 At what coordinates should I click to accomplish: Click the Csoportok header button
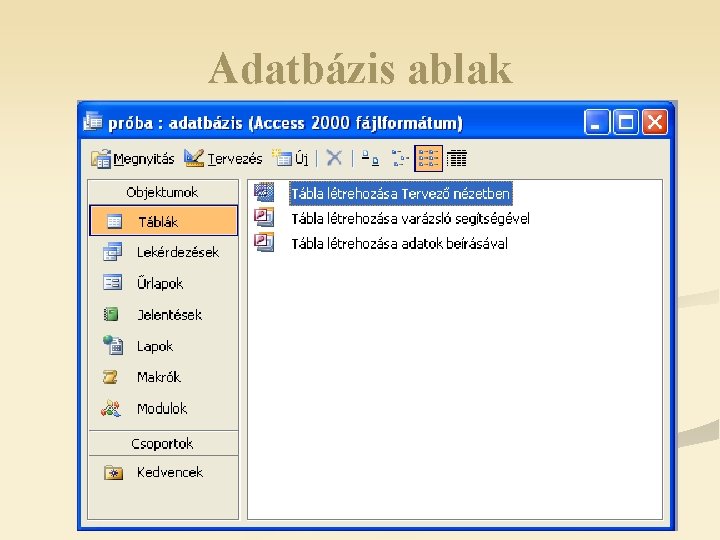point(163,444)
